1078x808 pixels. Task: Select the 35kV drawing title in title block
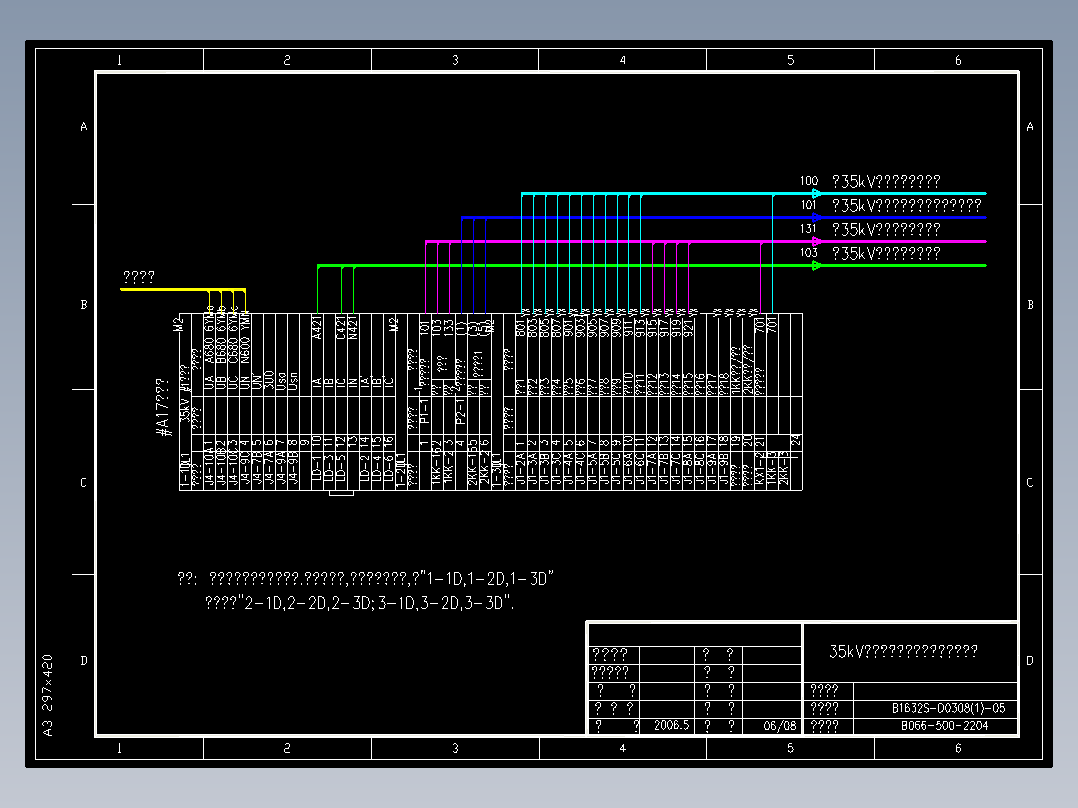(x=903, y=651)
